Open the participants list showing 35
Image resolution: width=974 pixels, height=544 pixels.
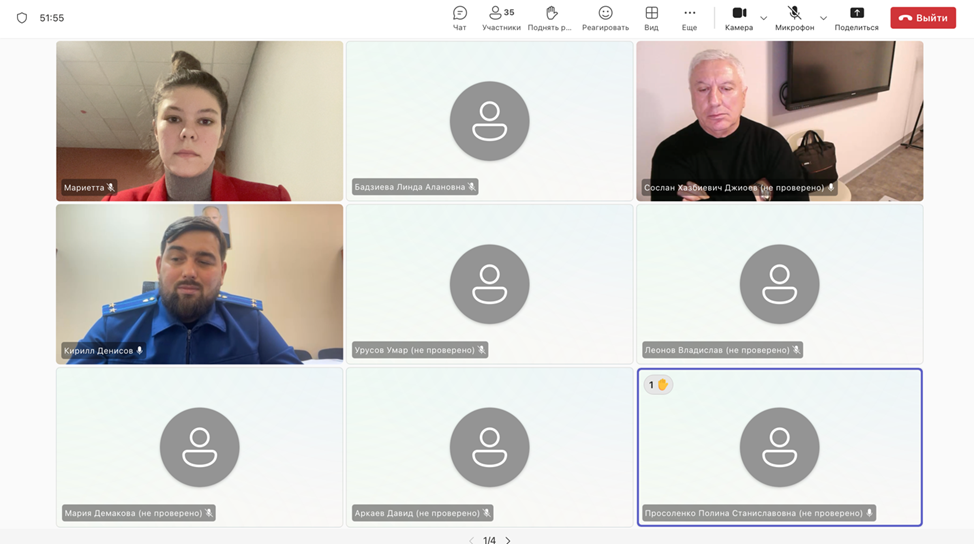coord(501,18)
